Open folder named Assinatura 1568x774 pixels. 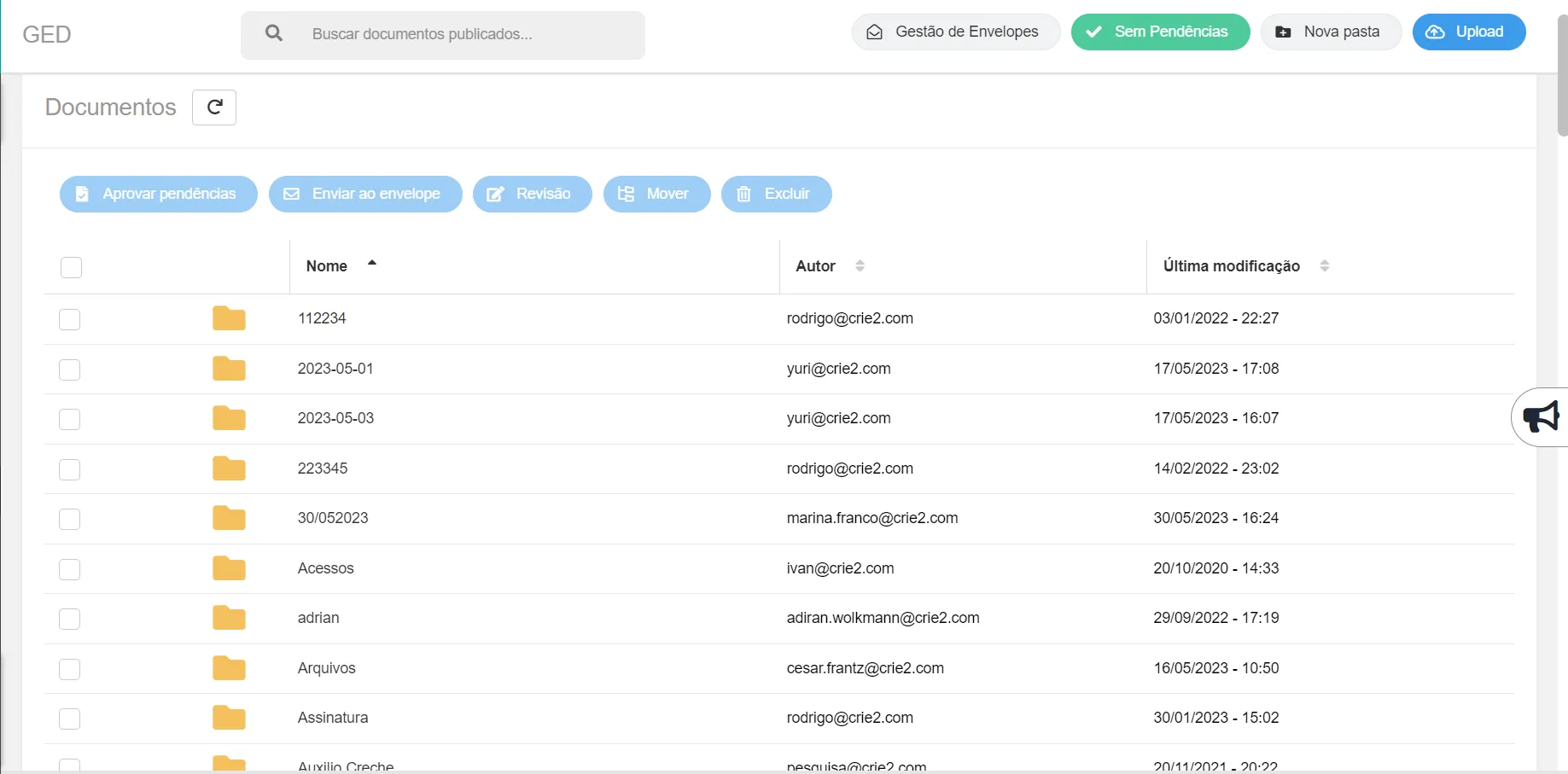tap(333, 718)
